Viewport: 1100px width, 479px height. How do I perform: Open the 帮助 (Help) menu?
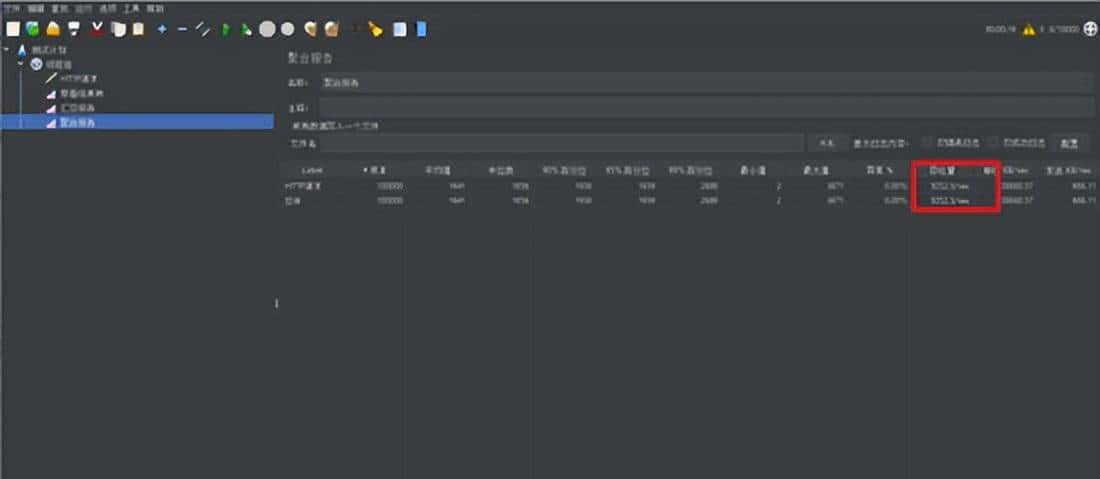tap(155, 9)
